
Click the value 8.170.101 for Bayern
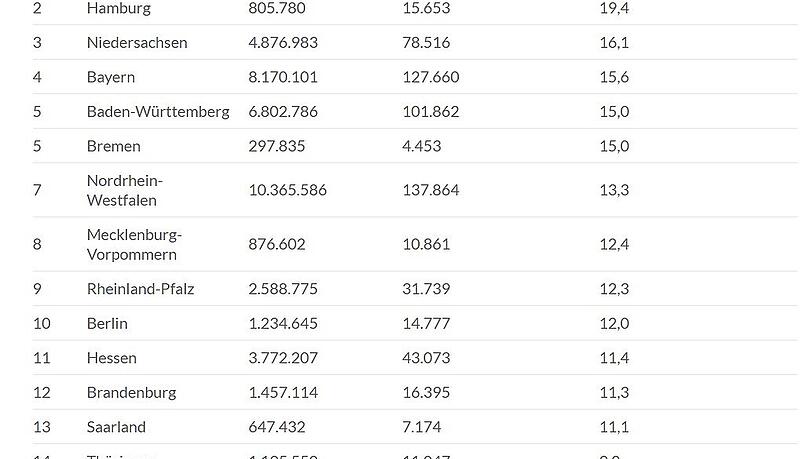coord(283,77)
